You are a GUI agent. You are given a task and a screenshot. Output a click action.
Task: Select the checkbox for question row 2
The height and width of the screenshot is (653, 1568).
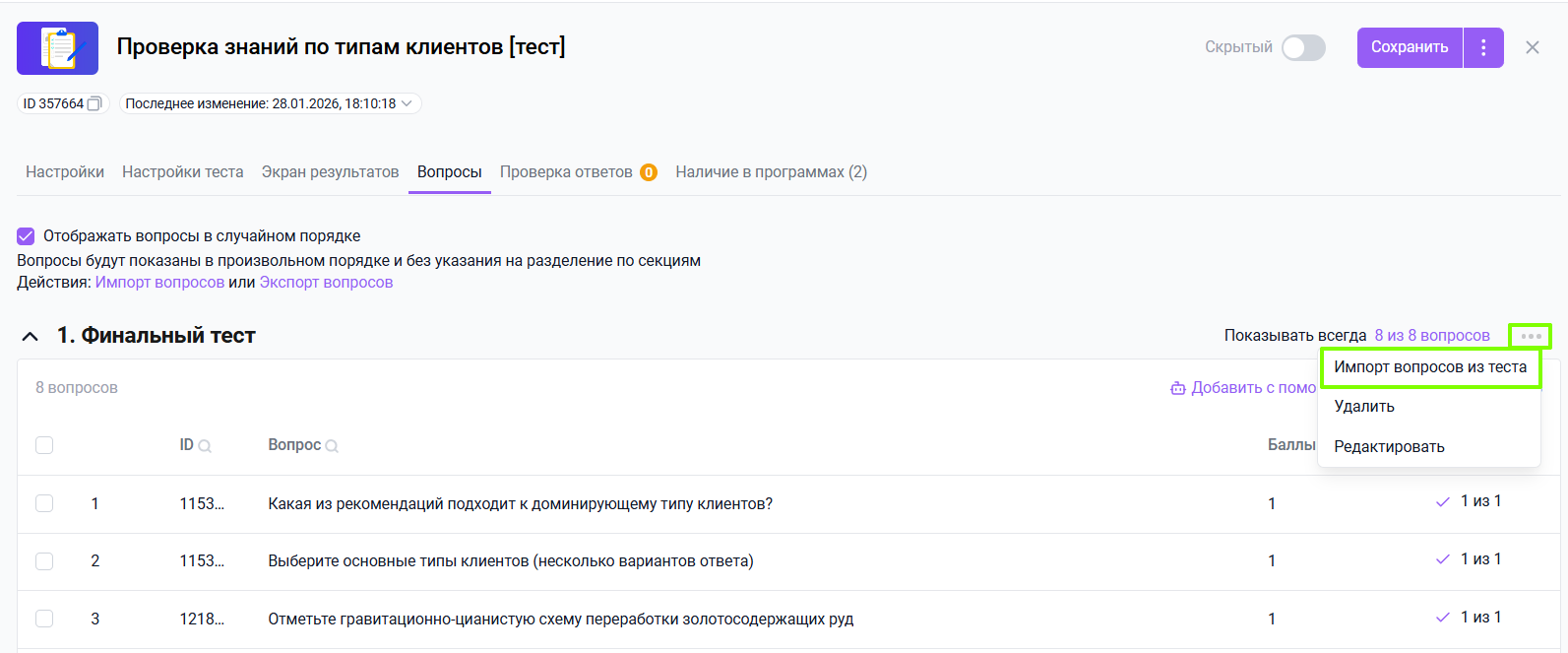tap(44, 560)
